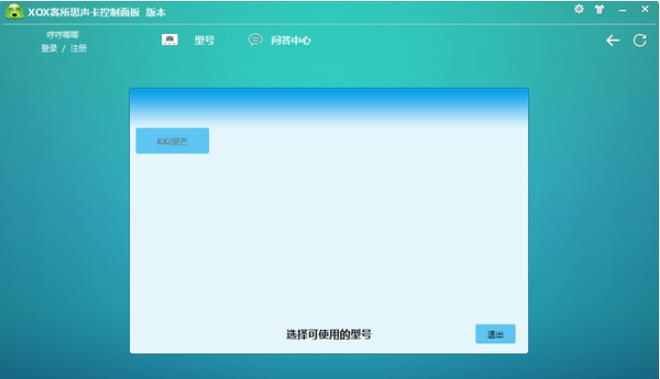Select the blue model button in the panel
Screen dimensions: 660x379
(172, 141)
